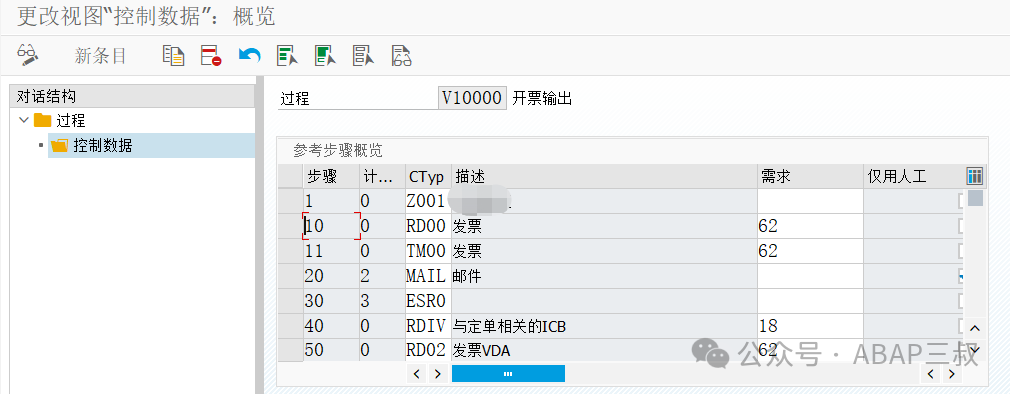Collapse the 过程 tree node arrow

click(24, 120)
